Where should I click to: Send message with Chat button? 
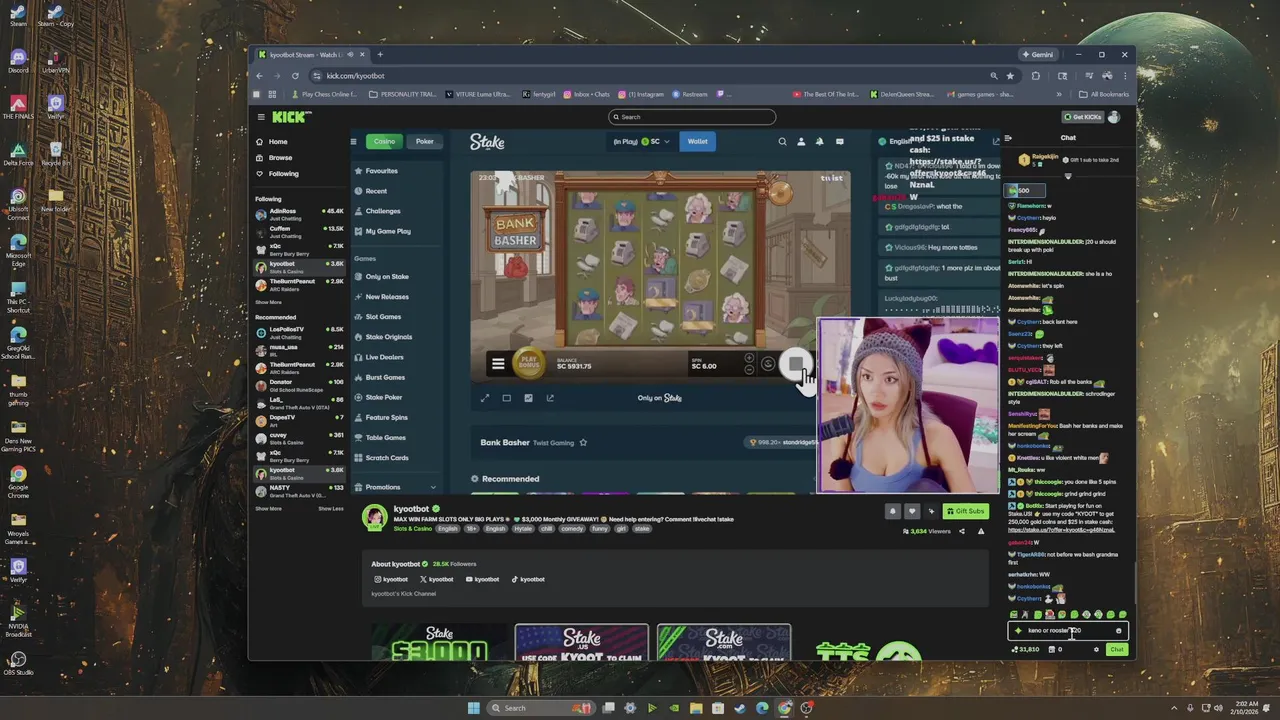[1117, 650]
